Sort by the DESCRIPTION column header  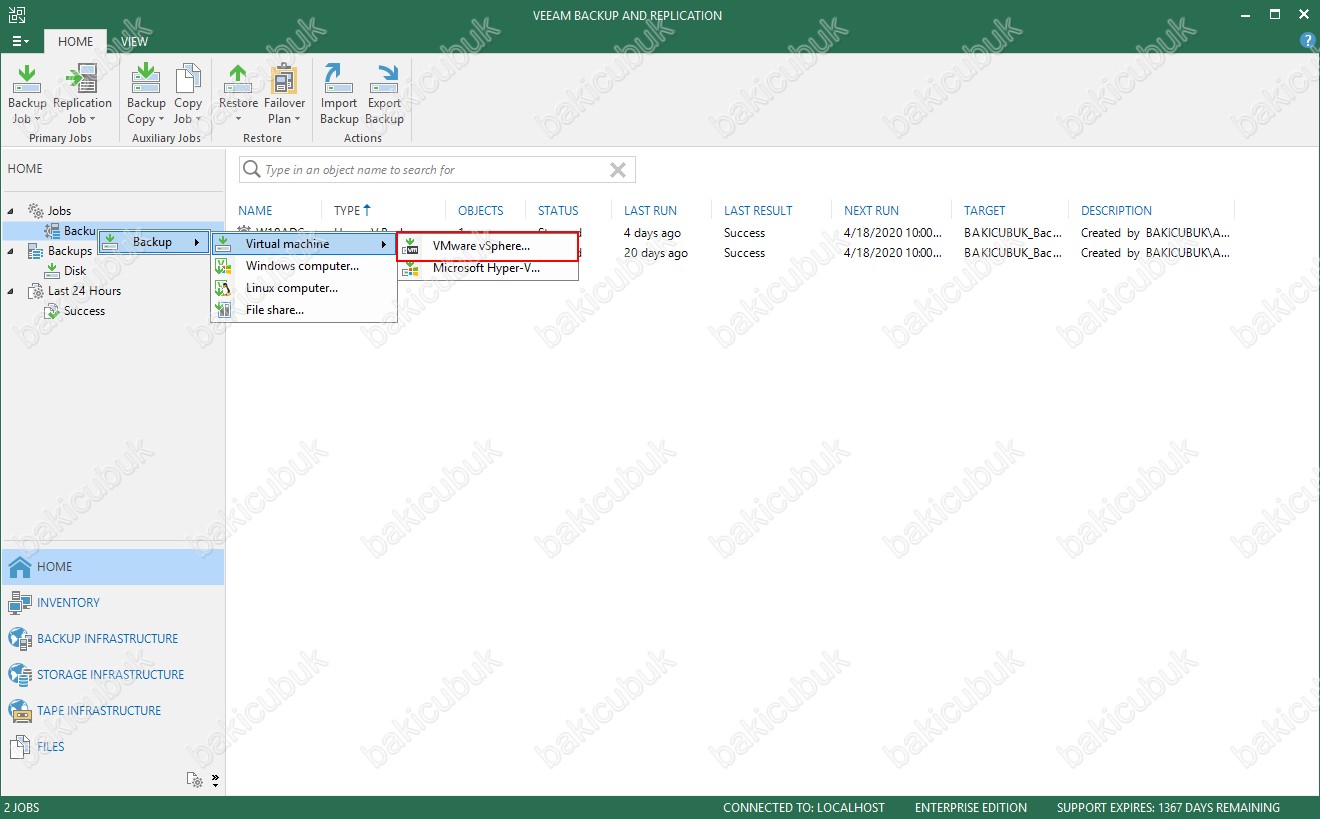[x=1116, y=211]
